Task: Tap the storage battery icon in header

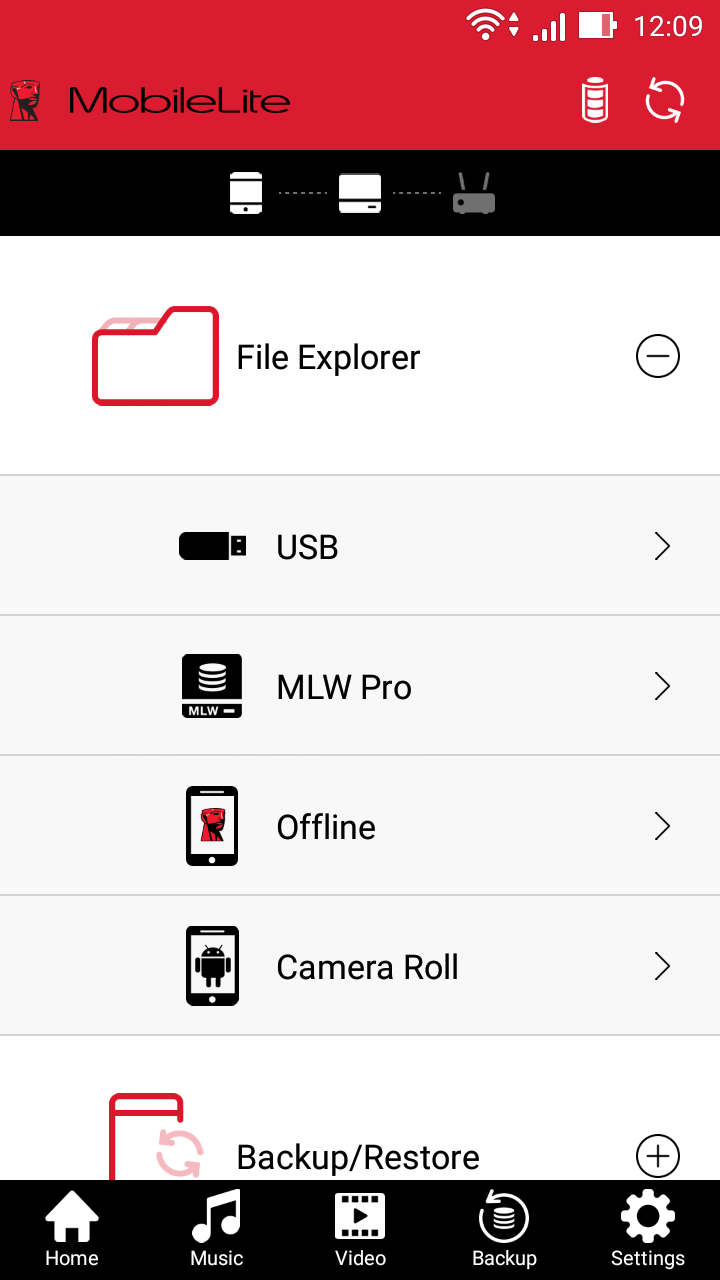Action: click(595, 100)
